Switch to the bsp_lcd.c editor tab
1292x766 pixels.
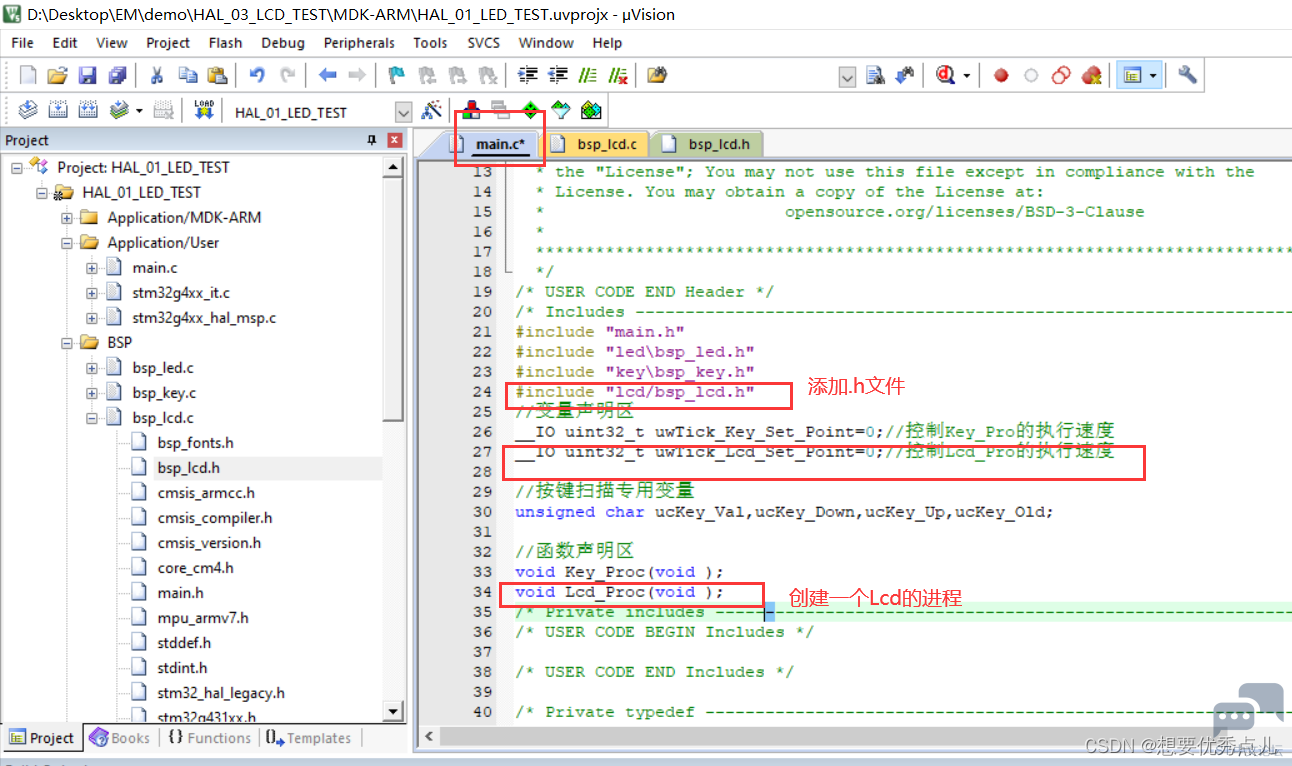point(598,144)
